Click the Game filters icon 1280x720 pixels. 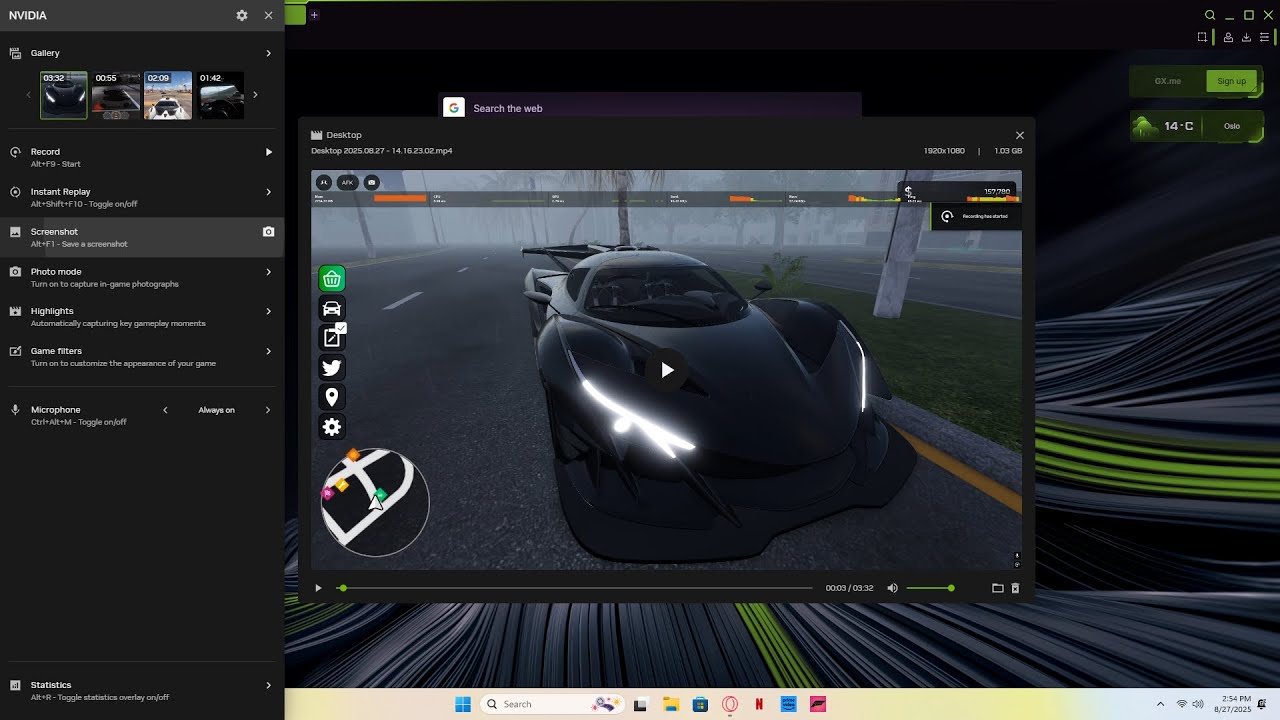pyautogui.click(x=15, y=351)
